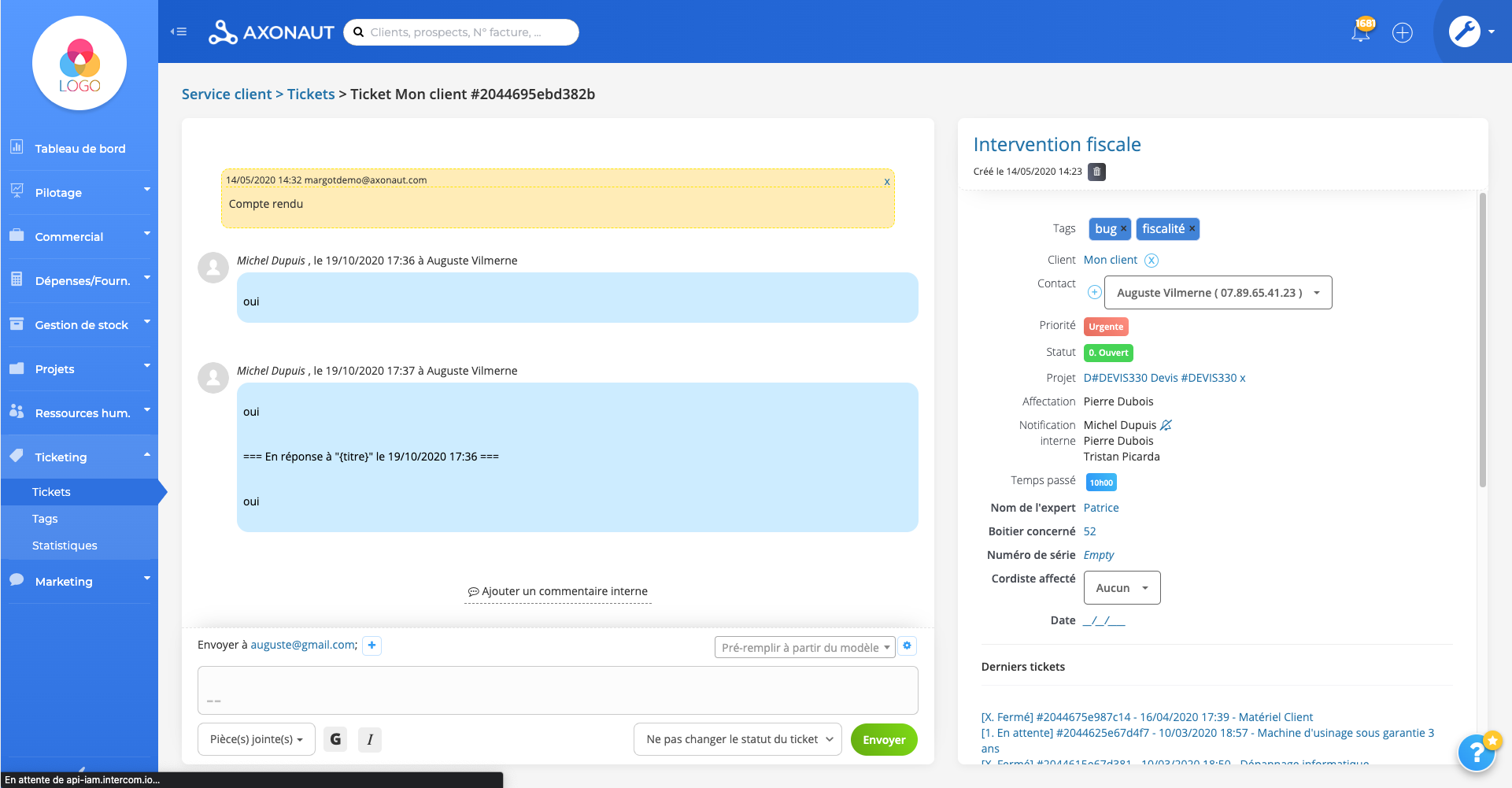Viewport: 1512px width, 788px height.
Task: Send the reply with the Envoyer button
Action: (883, 739)
